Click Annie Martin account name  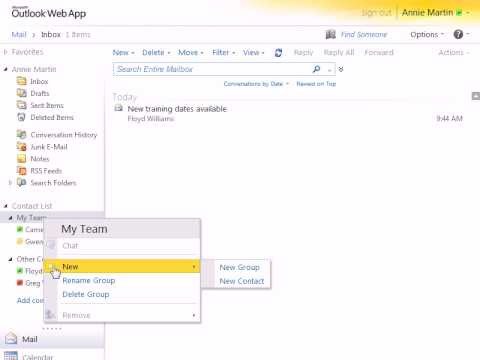click(x=427, y=13)
